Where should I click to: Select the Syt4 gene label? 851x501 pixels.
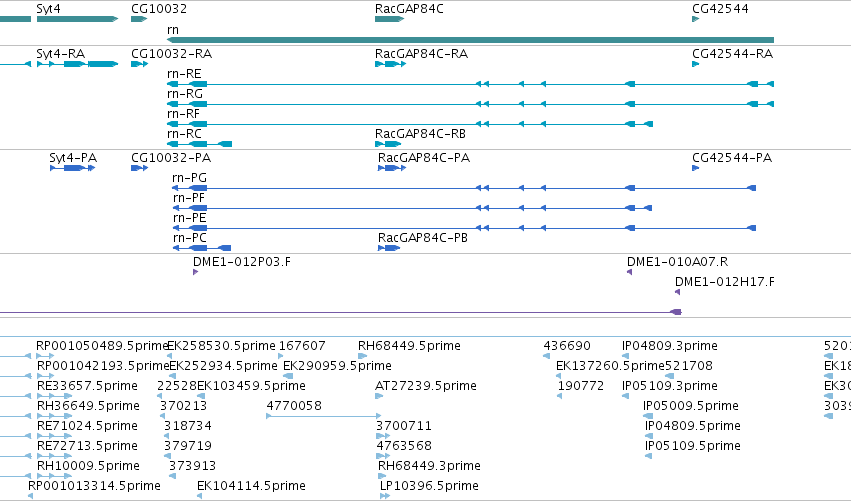pyautogui.click(x=48, y=9)
